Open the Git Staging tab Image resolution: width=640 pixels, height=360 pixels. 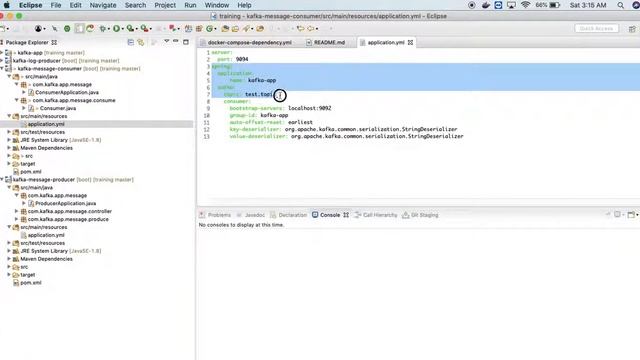click(x=420, y=215)
